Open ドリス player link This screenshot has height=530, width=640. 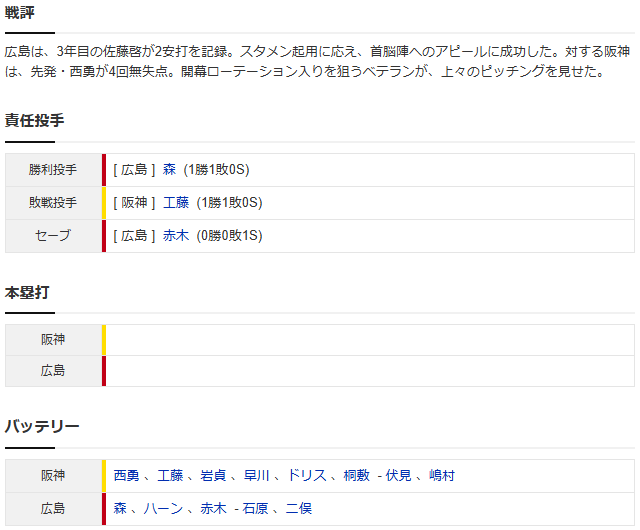[307, 475]
